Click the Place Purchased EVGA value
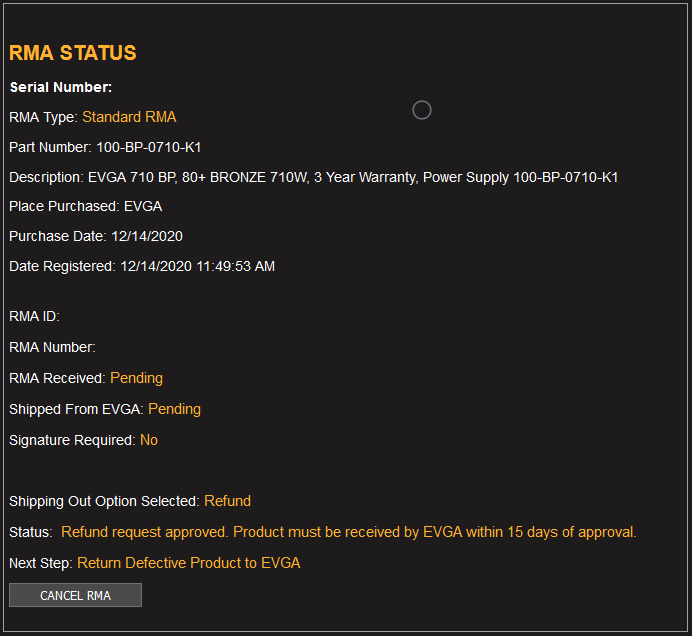The image size is (692, 636). pyautogui.click(x=143, y=206)
